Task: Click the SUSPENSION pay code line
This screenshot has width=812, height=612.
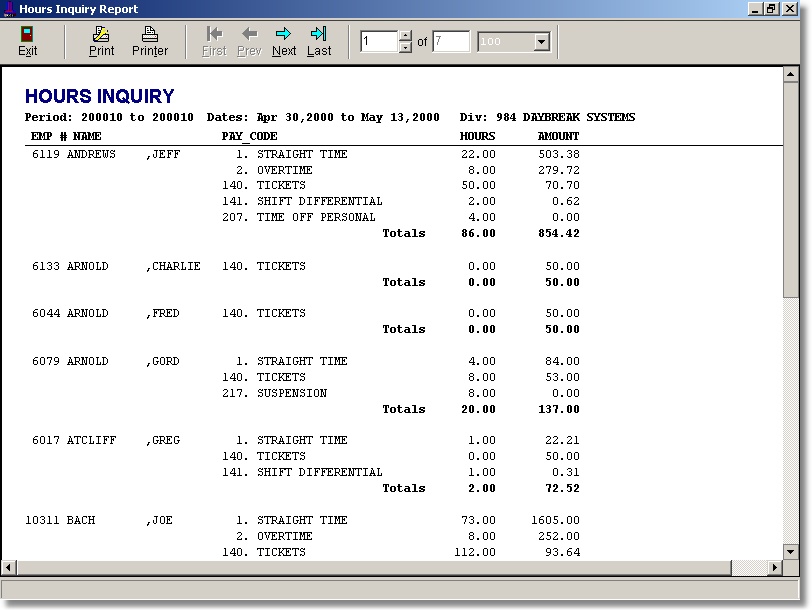Action: 274,394
